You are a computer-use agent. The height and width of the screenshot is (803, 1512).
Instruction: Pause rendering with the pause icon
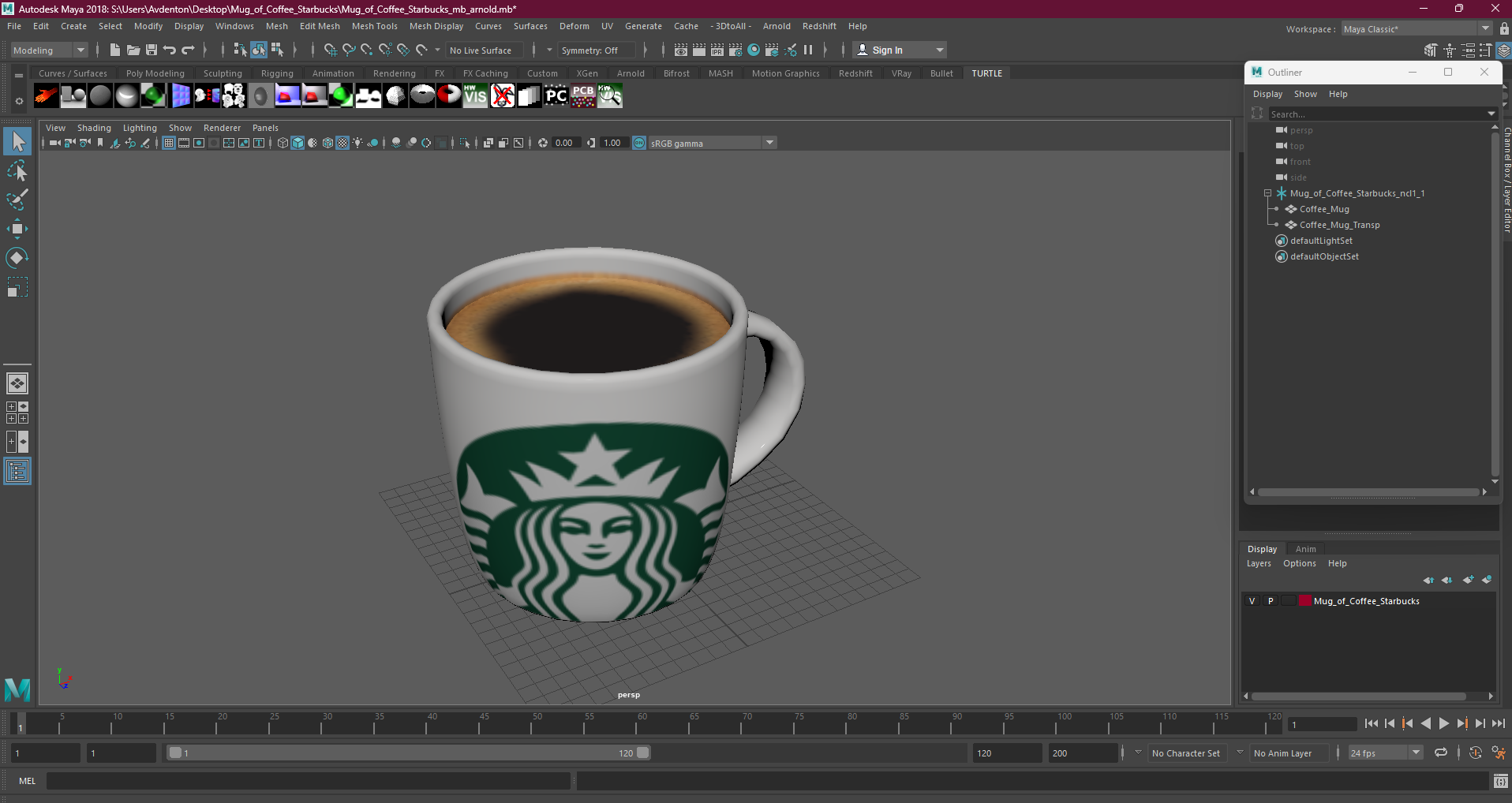(808, 50)
